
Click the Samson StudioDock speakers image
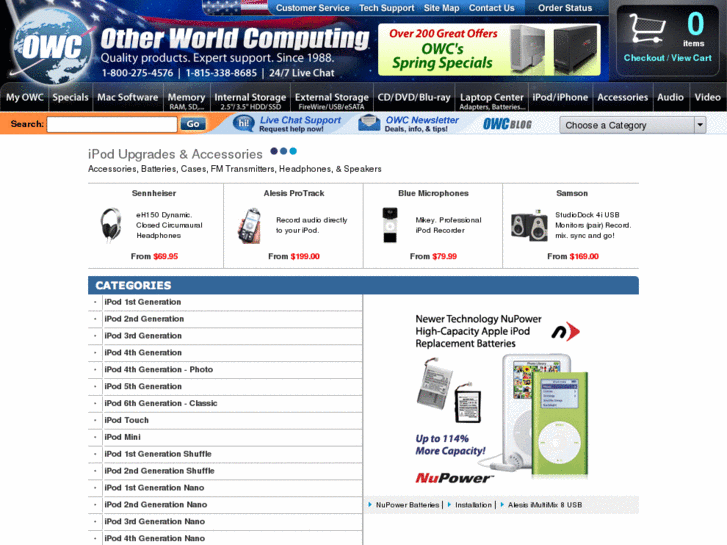(x=529, y=226)
